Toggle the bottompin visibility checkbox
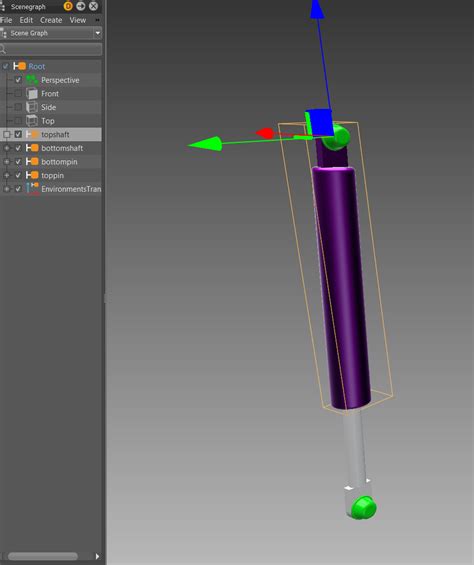474x565 pixels. 18,162
